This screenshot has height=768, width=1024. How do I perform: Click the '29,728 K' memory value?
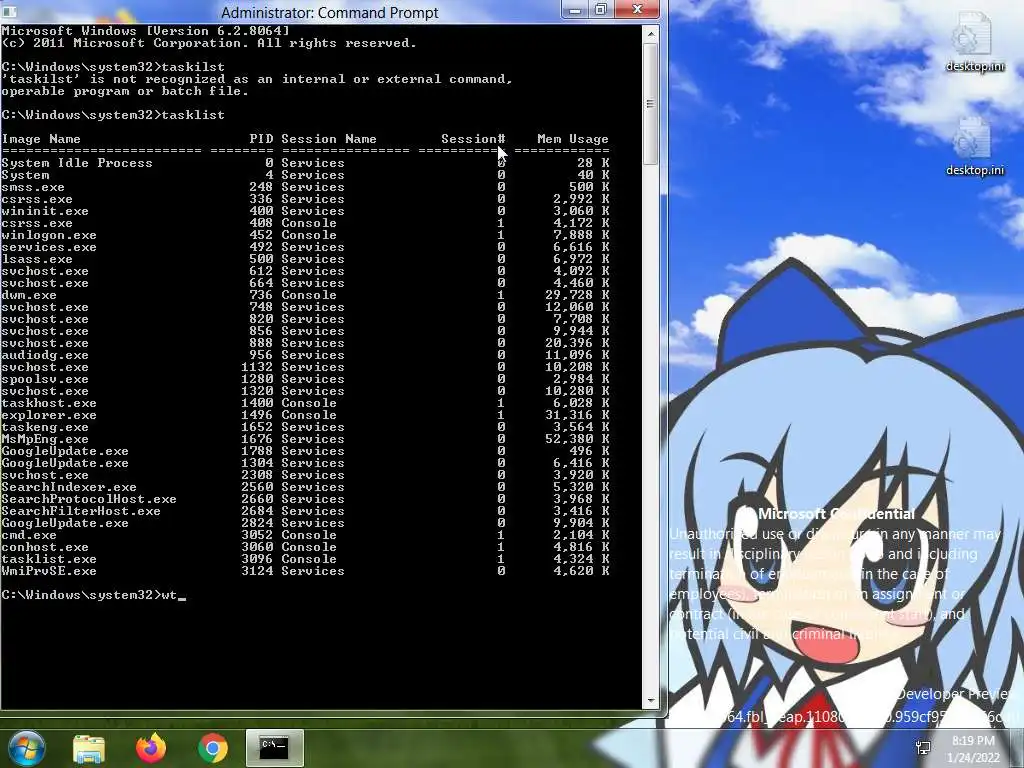(x=577, y=295)
